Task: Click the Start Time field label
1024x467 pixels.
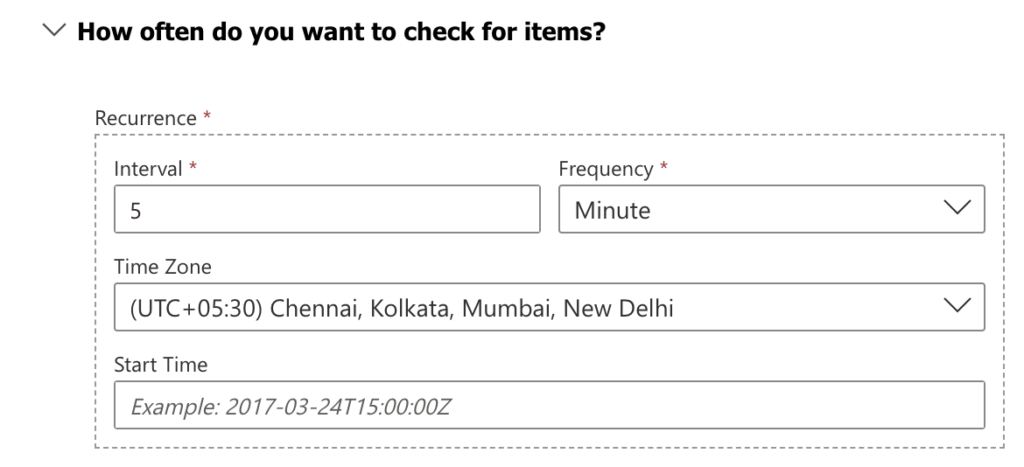Action: (x=161, y=364)
